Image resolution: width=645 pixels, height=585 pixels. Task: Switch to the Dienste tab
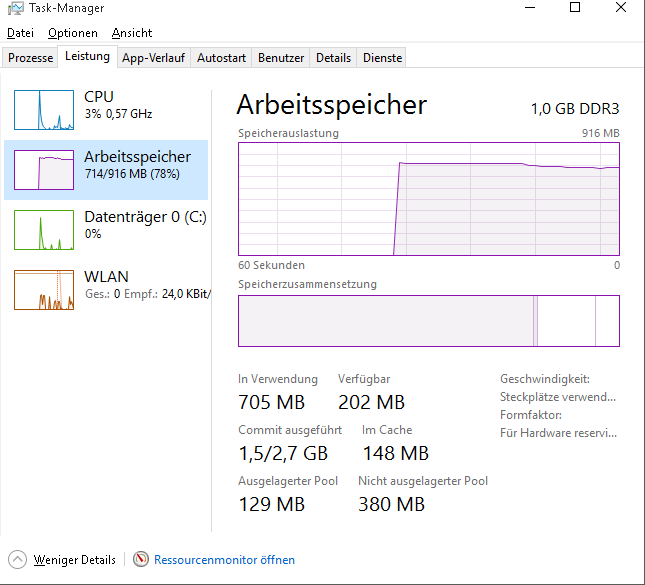382,58
